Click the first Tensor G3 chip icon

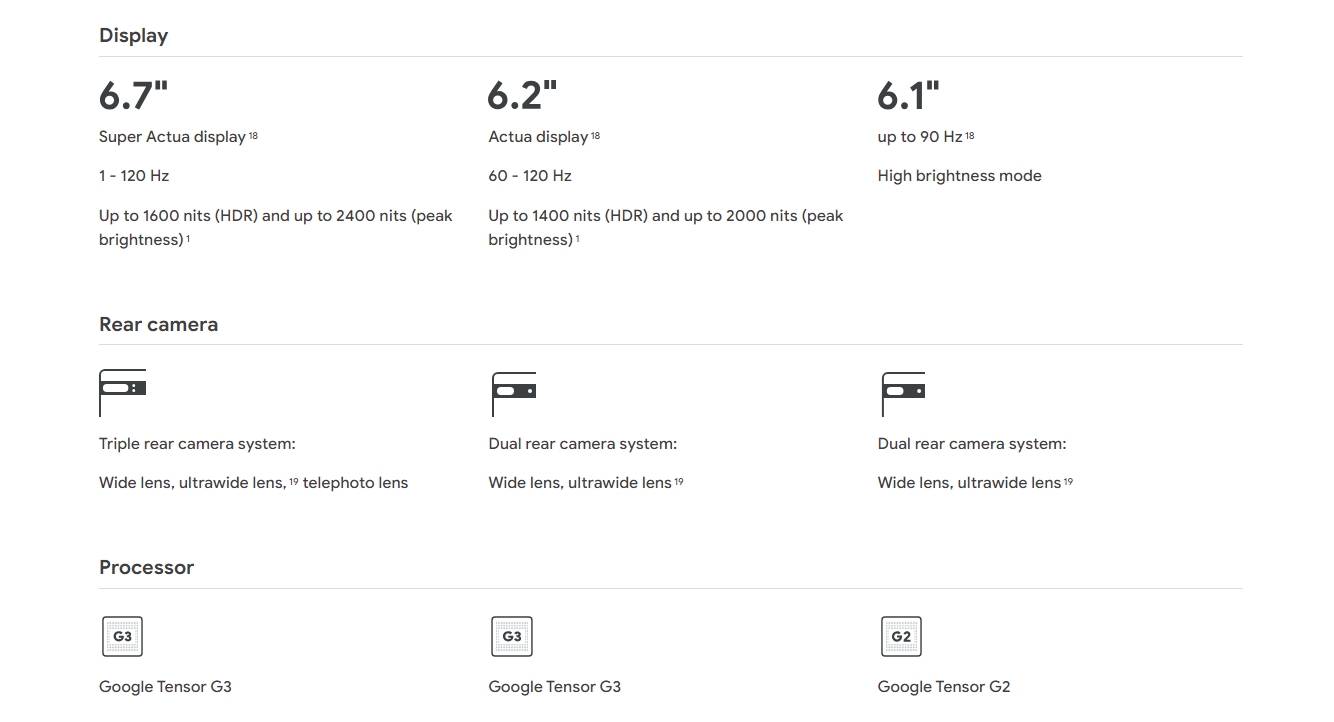122,636
